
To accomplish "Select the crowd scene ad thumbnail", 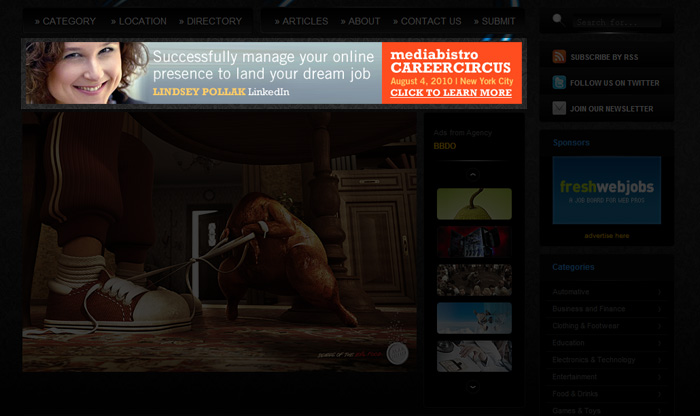I will (x=474, y=280).
